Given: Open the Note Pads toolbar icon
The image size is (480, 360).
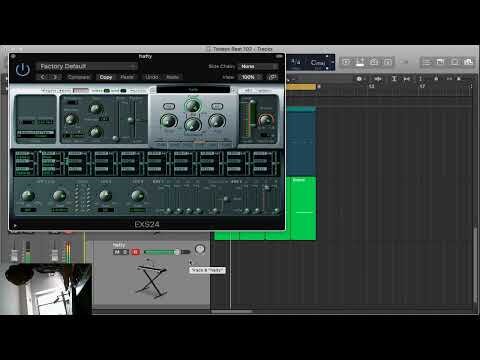Looking at the screenshot, I should 440,62.
